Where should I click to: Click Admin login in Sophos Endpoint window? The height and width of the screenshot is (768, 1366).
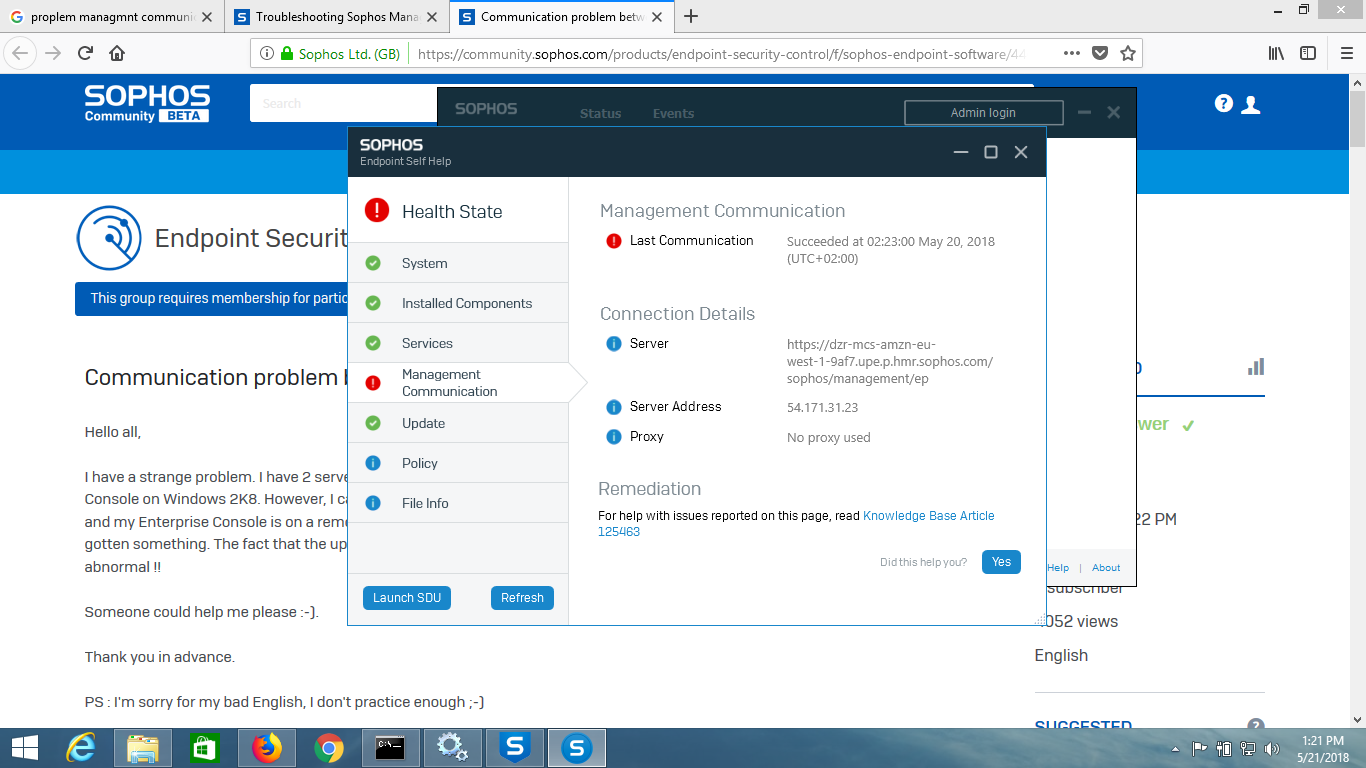point(983,113)
